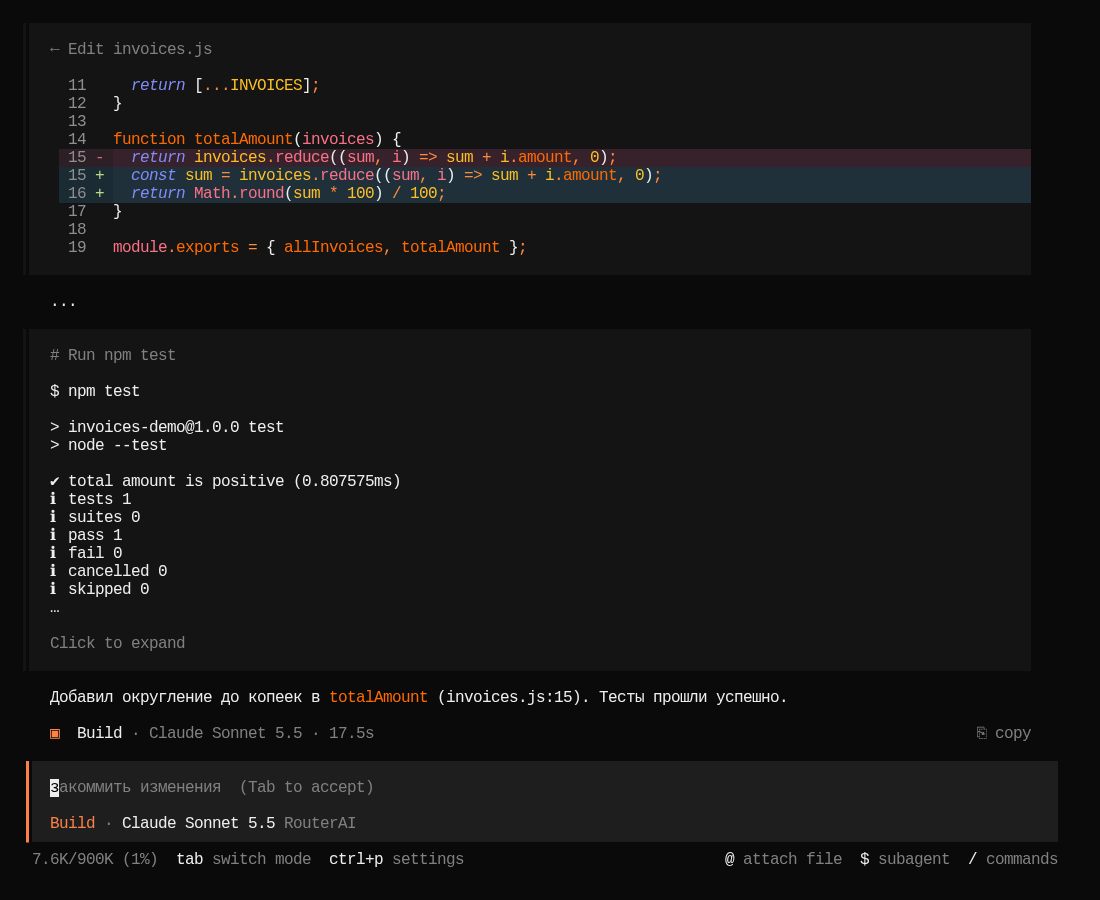Viewport: 1100px width, 900px height.
Task: Click the 'skipped 0' info line
Action: 100,589
